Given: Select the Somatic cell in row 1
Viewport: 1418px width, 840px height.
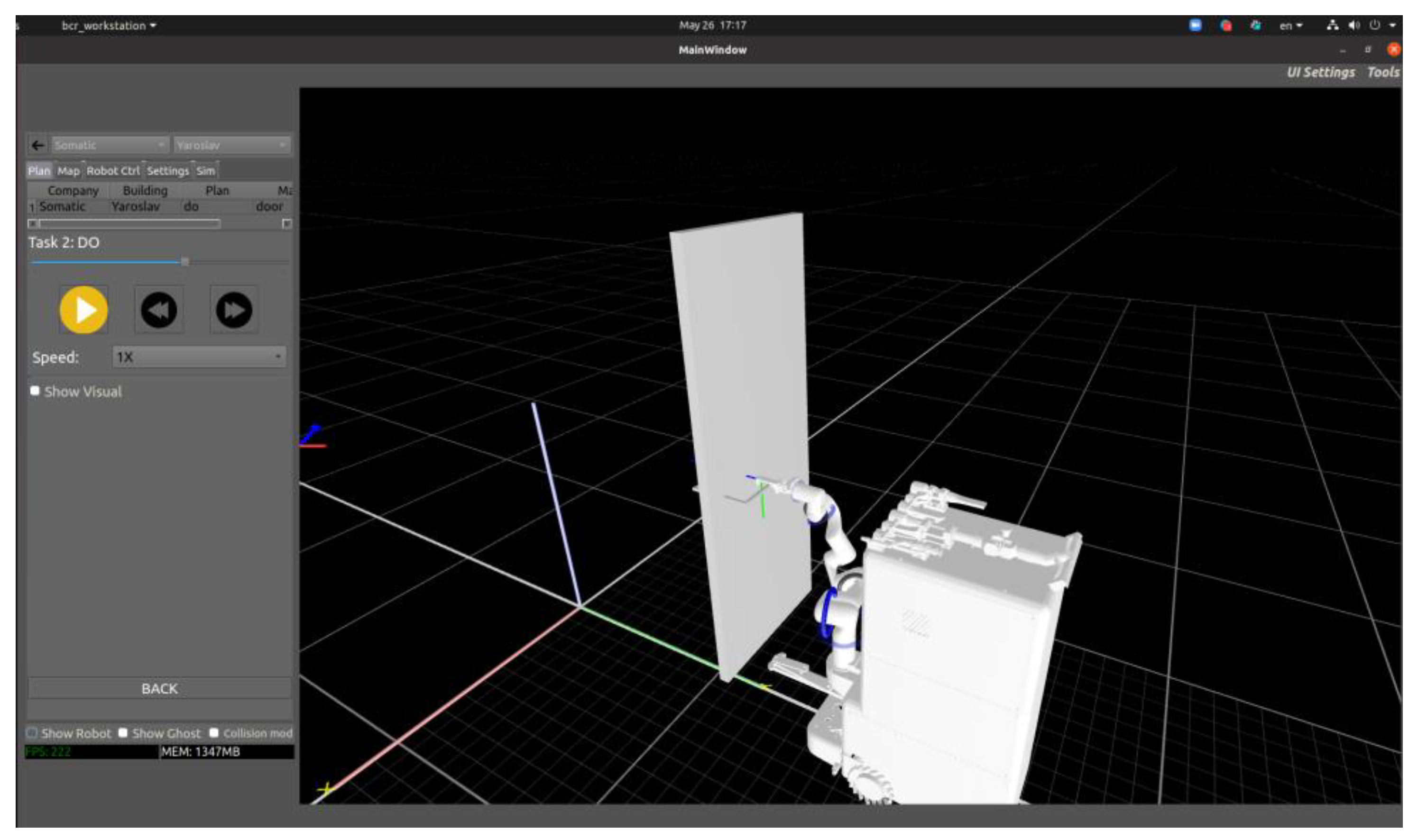Looking at the screenshot, I should 73,207.
